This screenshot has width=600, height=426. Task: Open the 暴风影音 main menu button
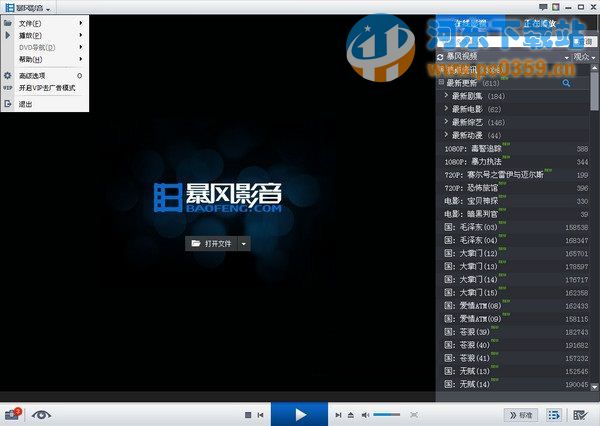pos(28,8)
